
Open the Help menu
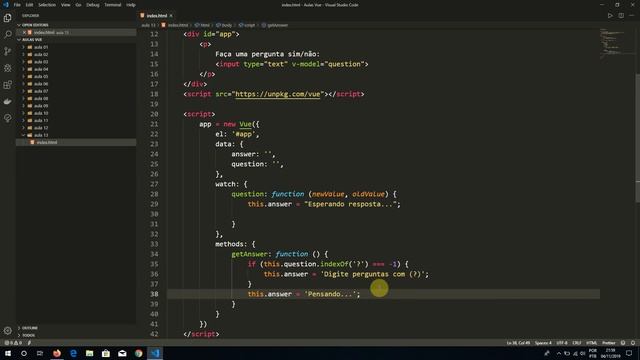(131, 5)
